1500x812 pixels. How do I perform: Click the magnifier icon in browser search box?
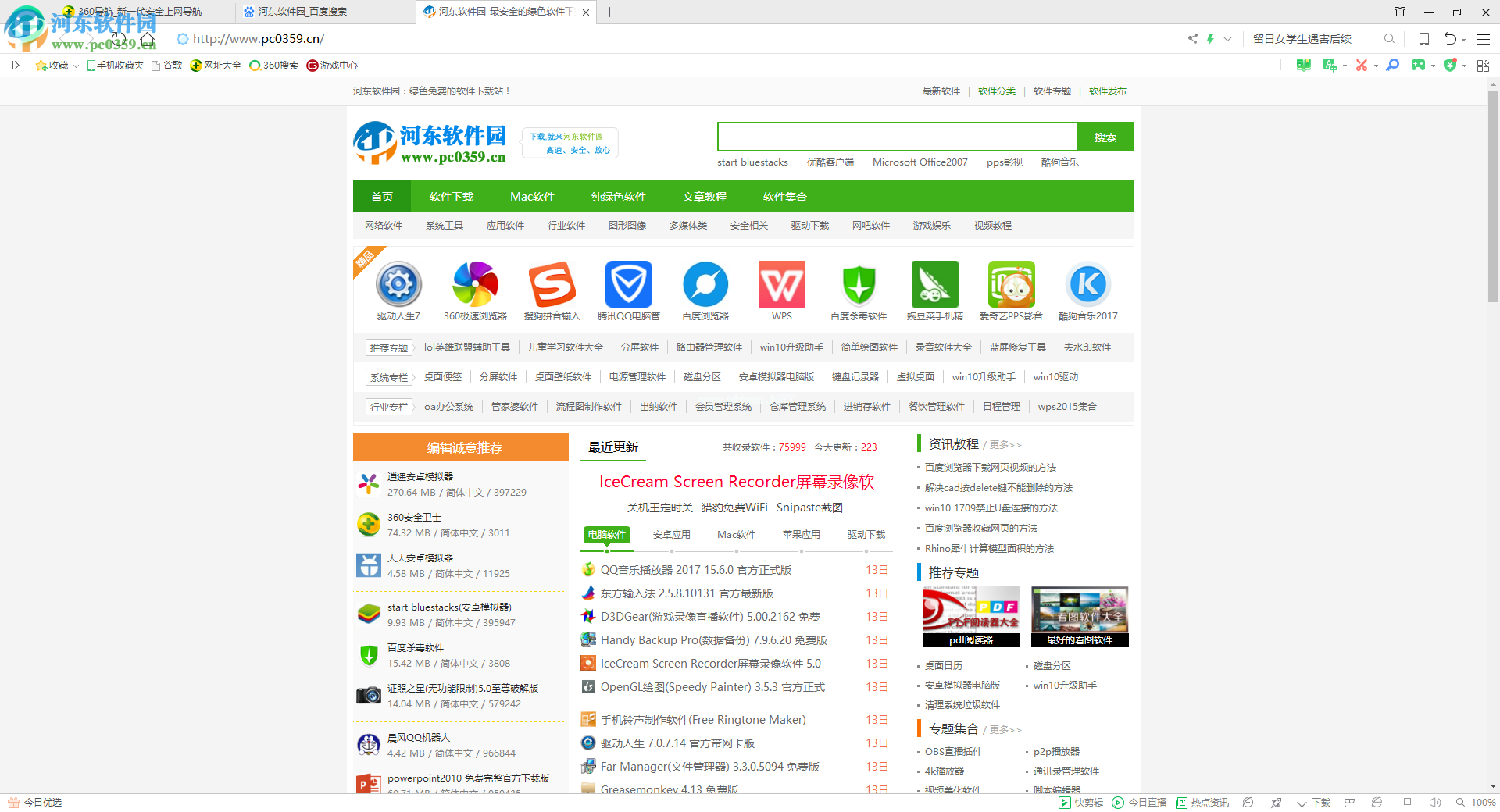1389,38
